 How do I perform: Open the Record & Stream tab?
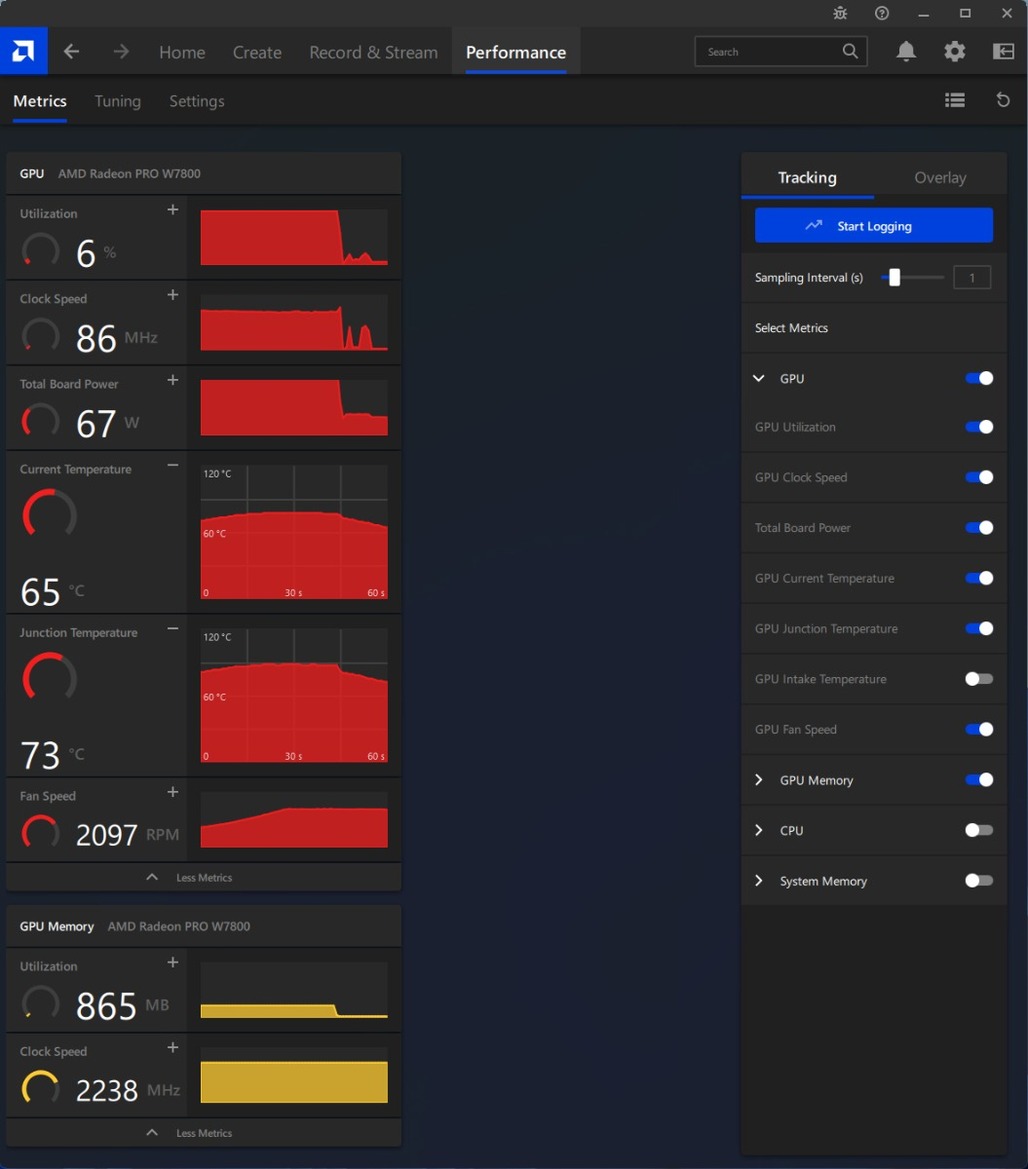tap(373, 52)
